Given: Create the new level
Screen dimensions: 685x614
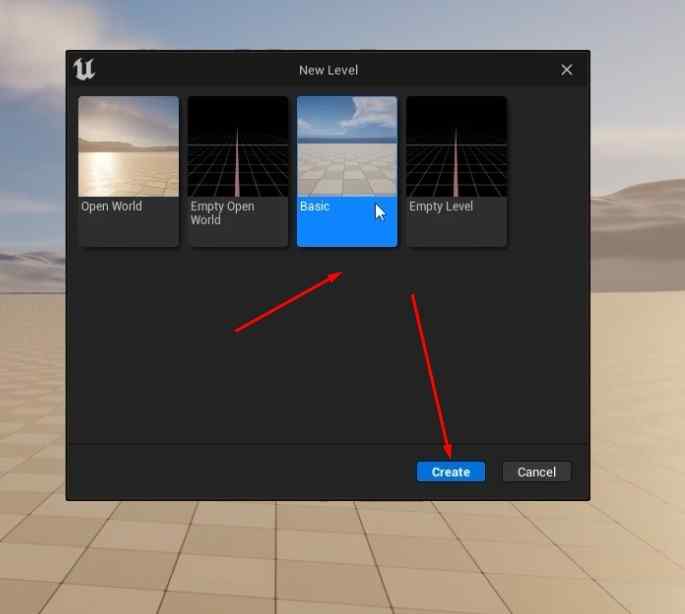Looking at the screenshot, I should coord(451,472).
